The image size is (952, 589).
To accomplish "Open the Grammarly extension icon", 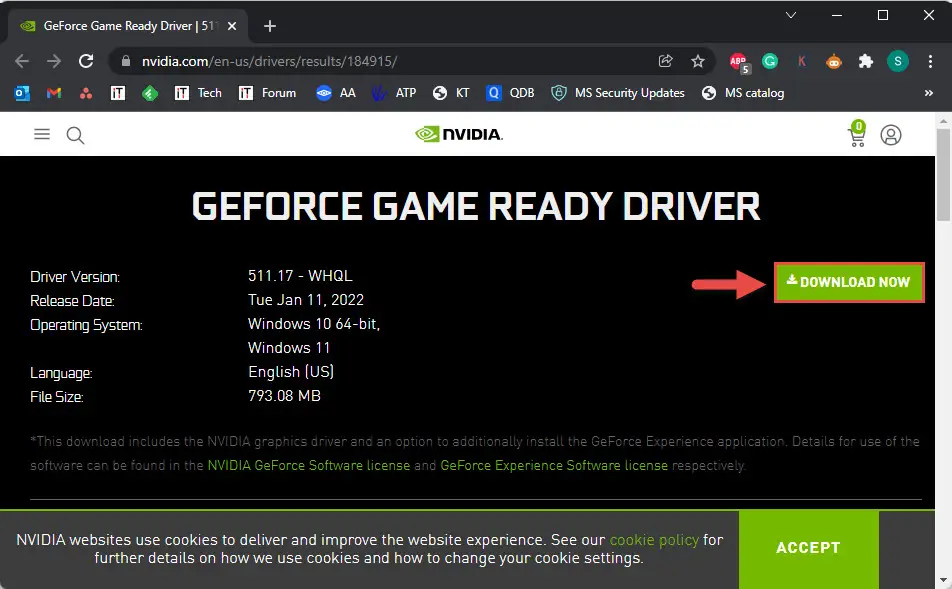I will pyautogui.click(x=770, y=61).
